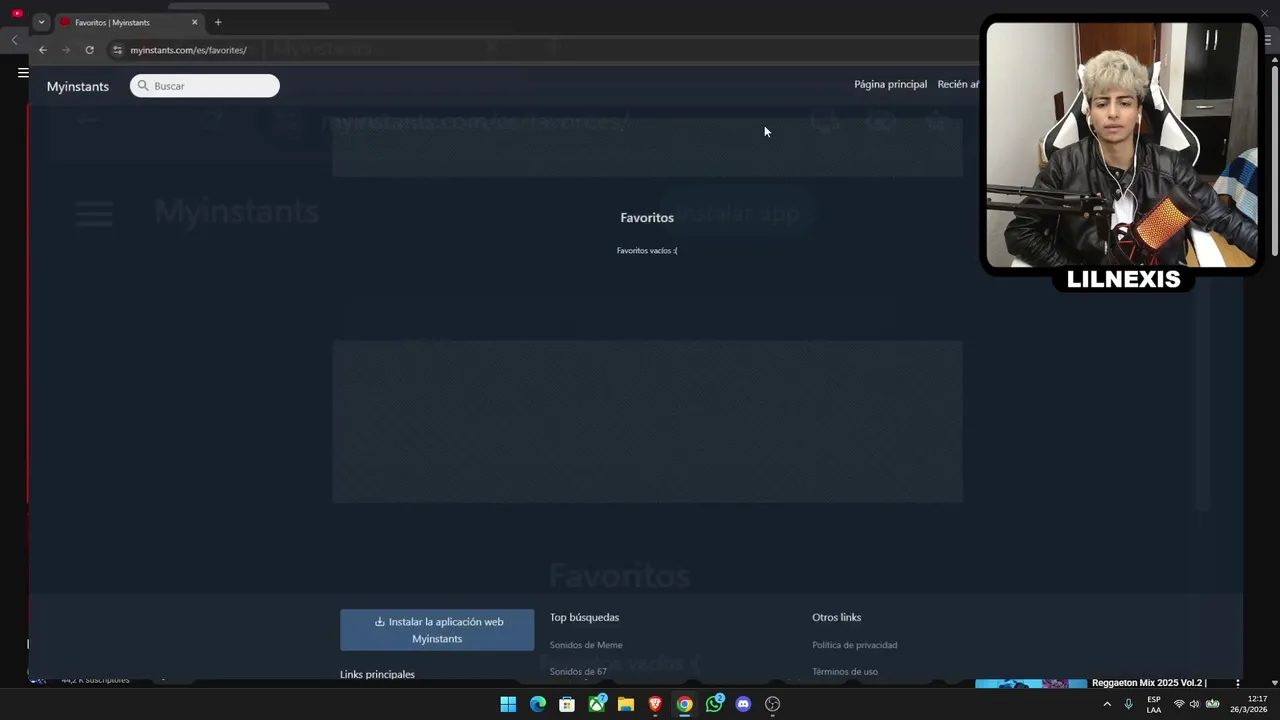Open the tab search dropdown arrow
The width and height of the screenshot is (1280, 720).
(41, 22)
